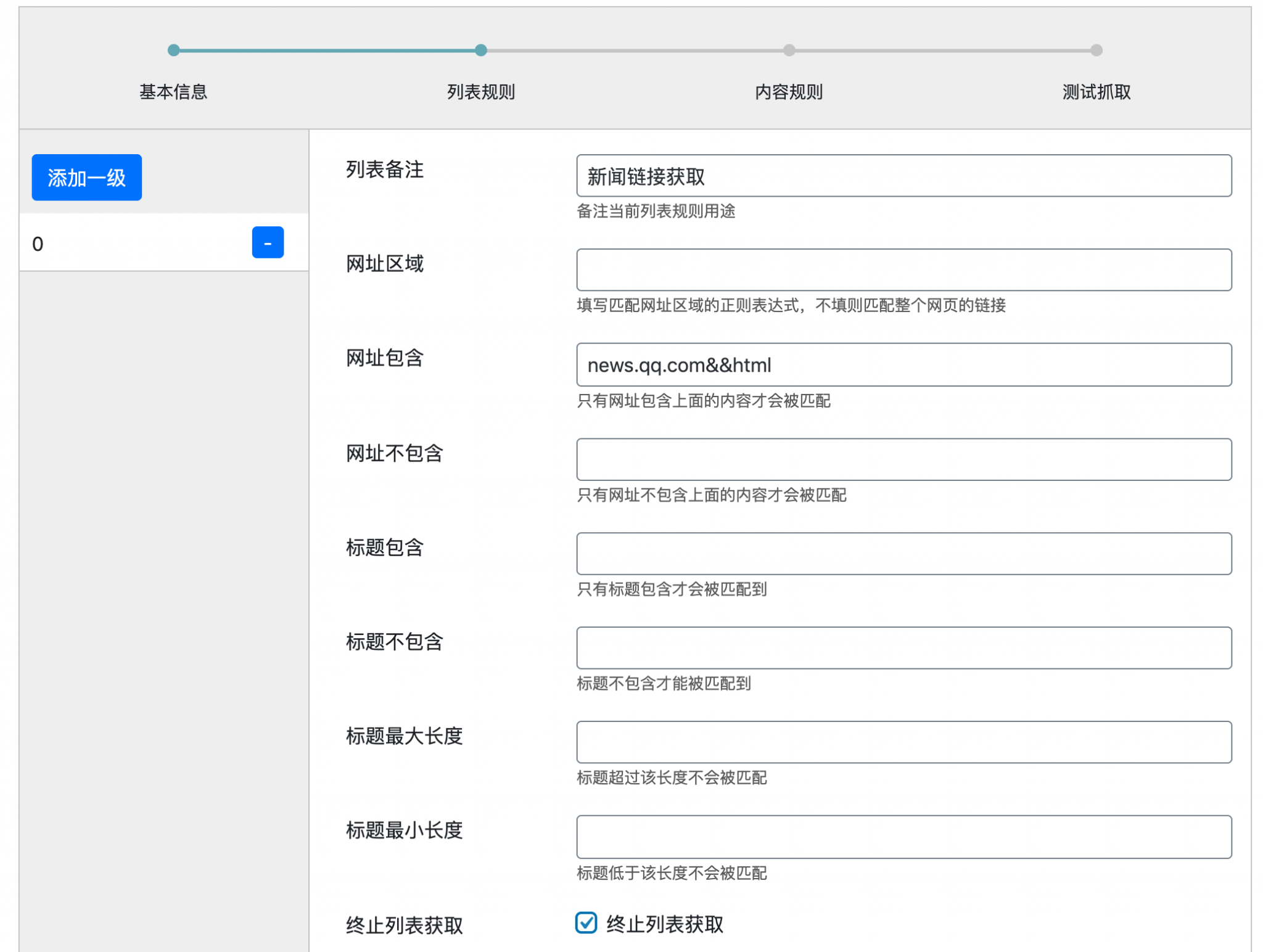Focus the 列表备注 input field
The width and height of the screenshot is (1263, 952).
point(904,176)
